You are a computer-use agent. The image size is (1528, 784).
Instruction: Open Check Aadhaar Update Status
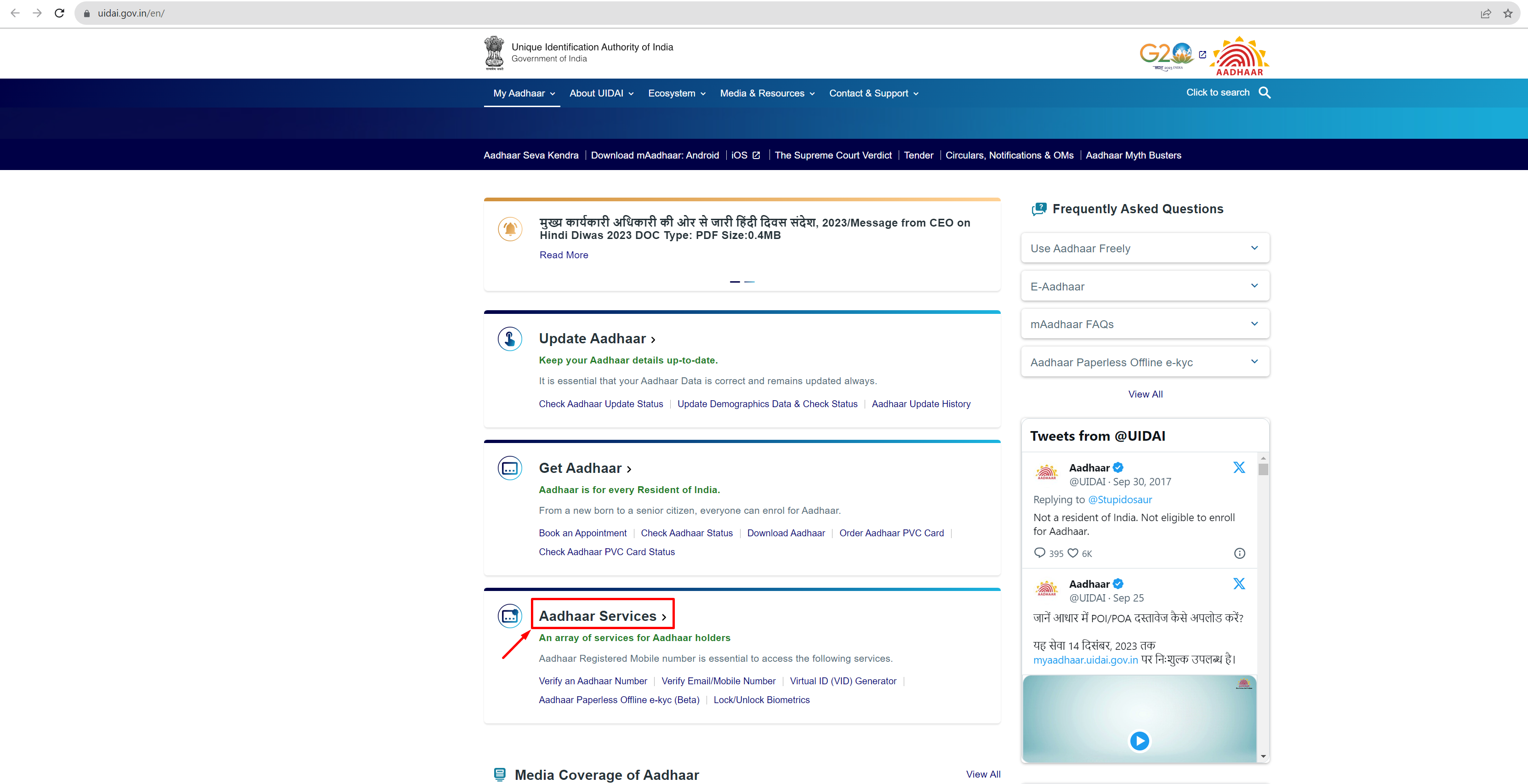point(601,404)
